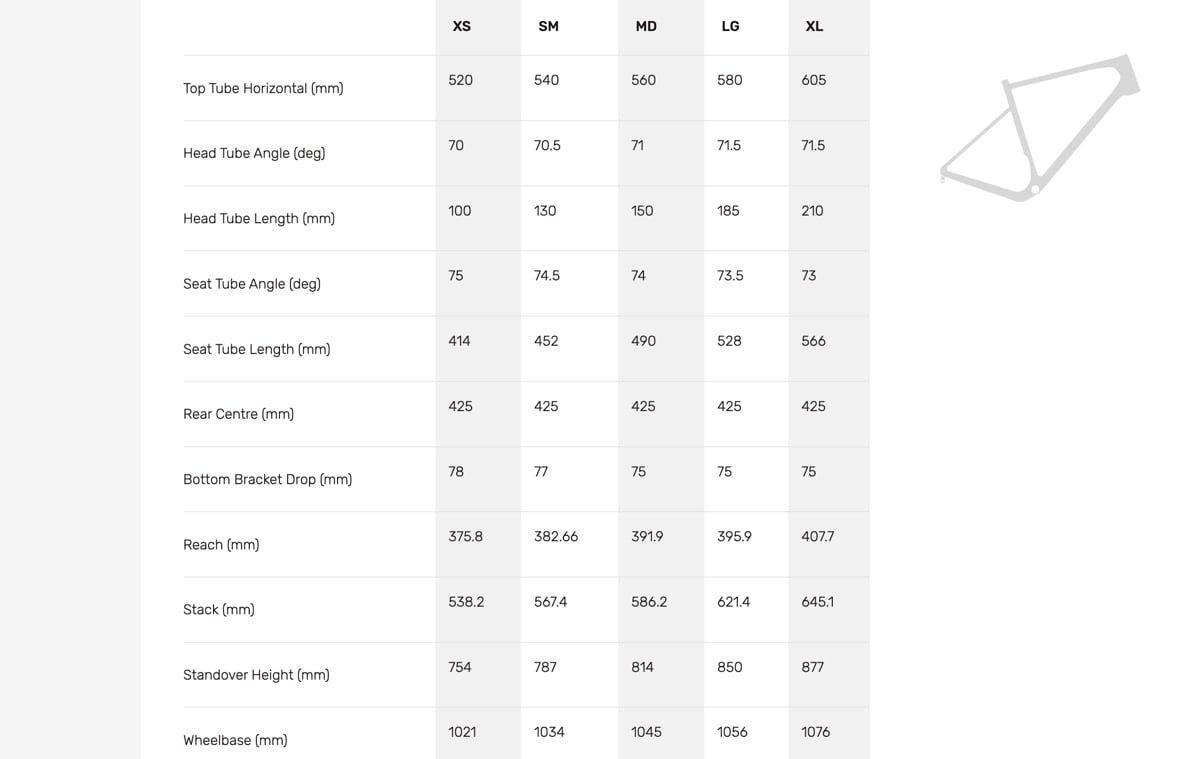This screenshot has width=1199, height=759.
Task: Click the 645.1 stack value for XL
Action: tap(817, 602)
